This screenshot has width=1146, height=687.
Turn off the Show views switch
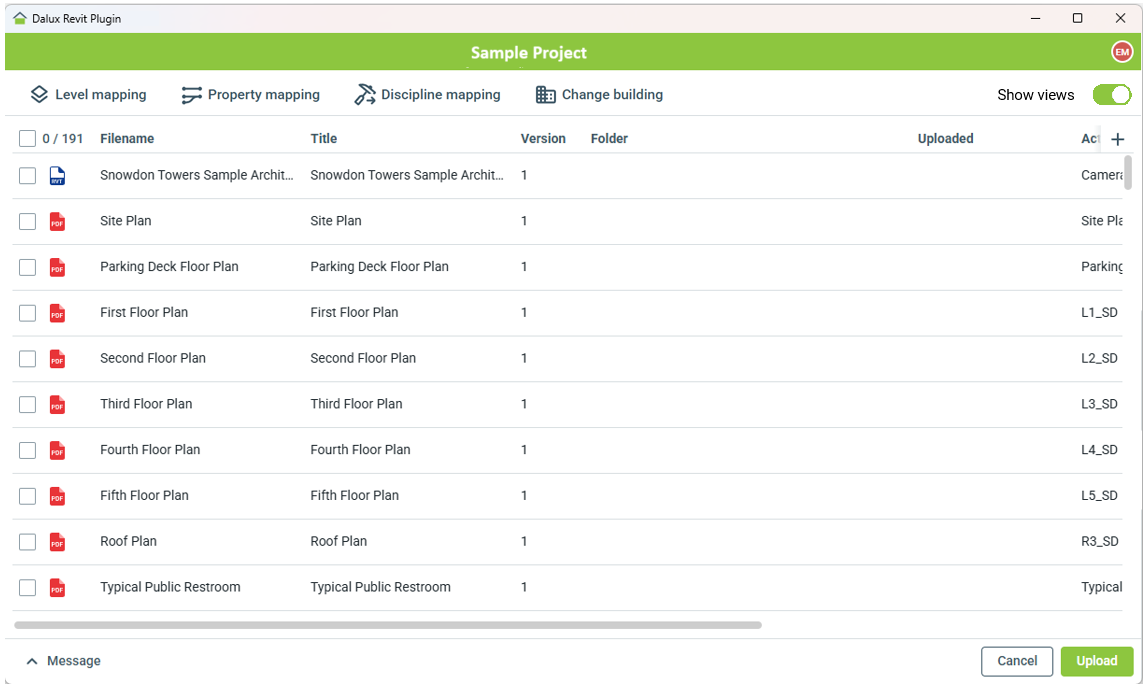pyautogui.click(x=1112, y=95)
